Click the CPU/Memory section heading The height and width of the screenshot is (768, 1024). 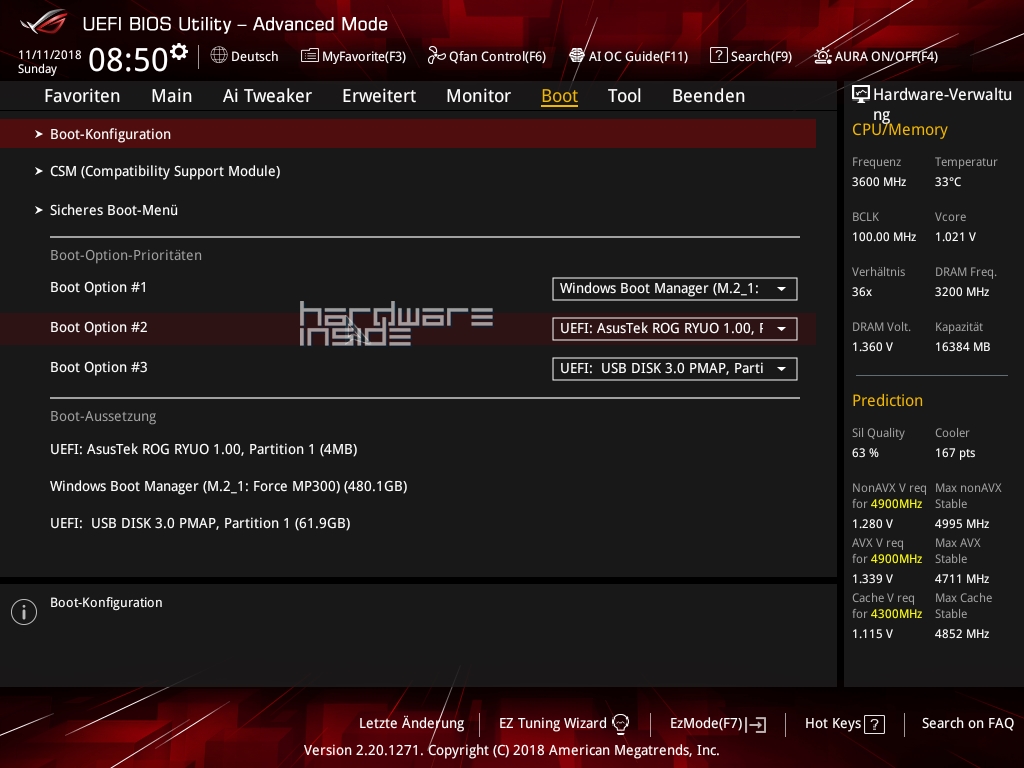click(899, 130)
